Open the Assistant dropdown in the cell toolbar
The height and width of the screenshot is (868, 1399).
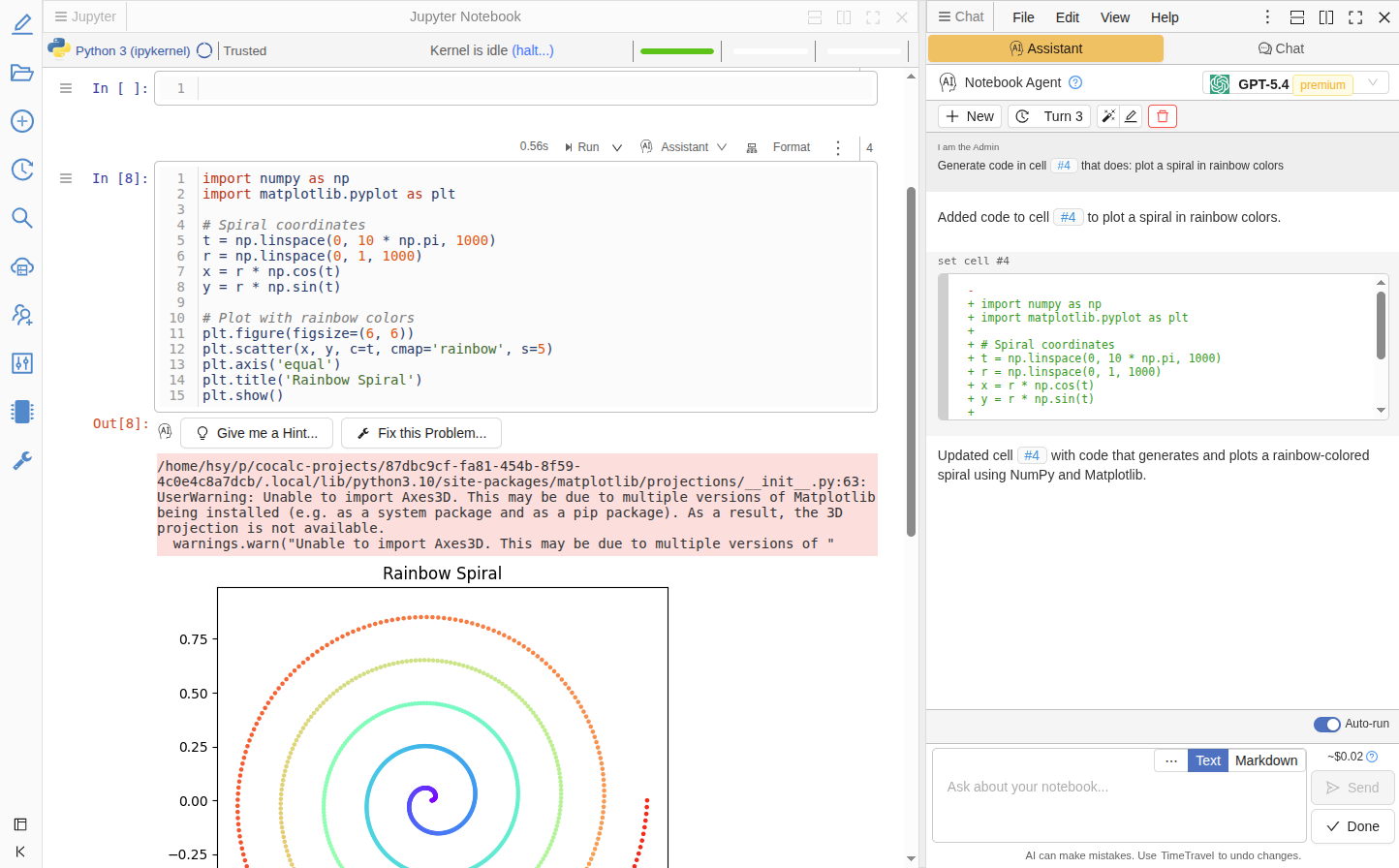[725, 147]
